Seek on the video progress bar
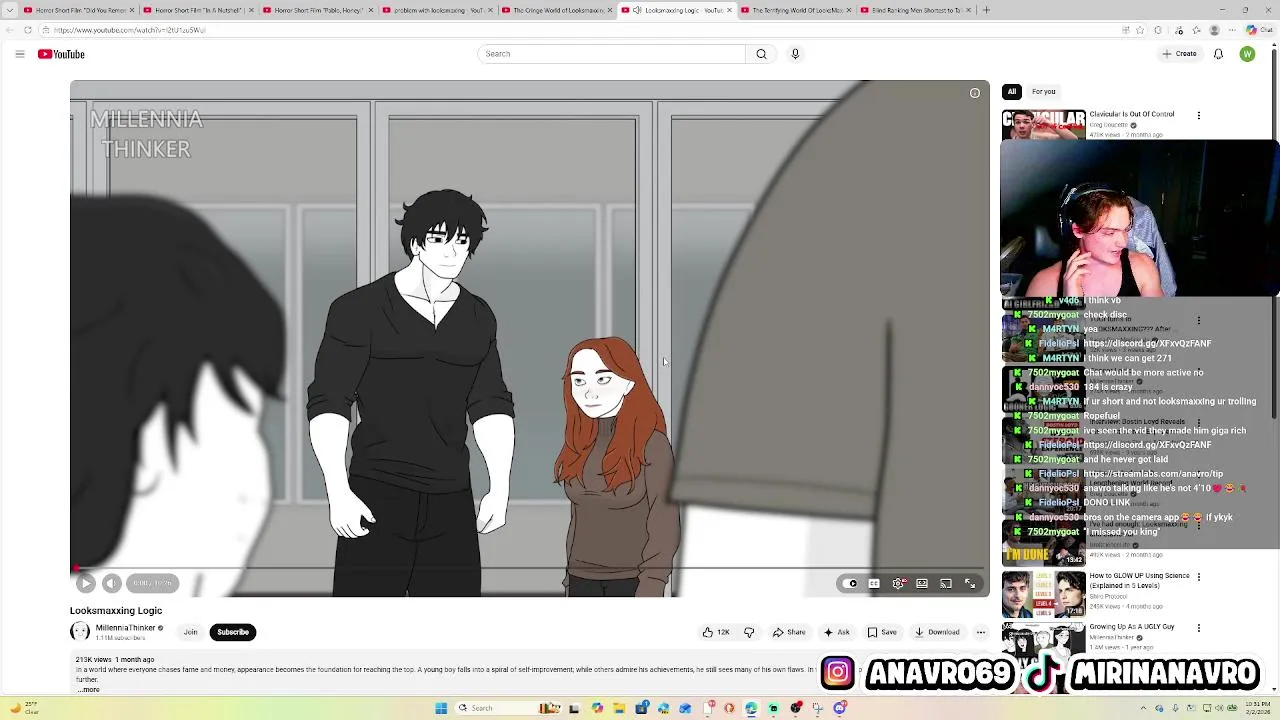Screen dimensions: 1280x720 [530, 568]
